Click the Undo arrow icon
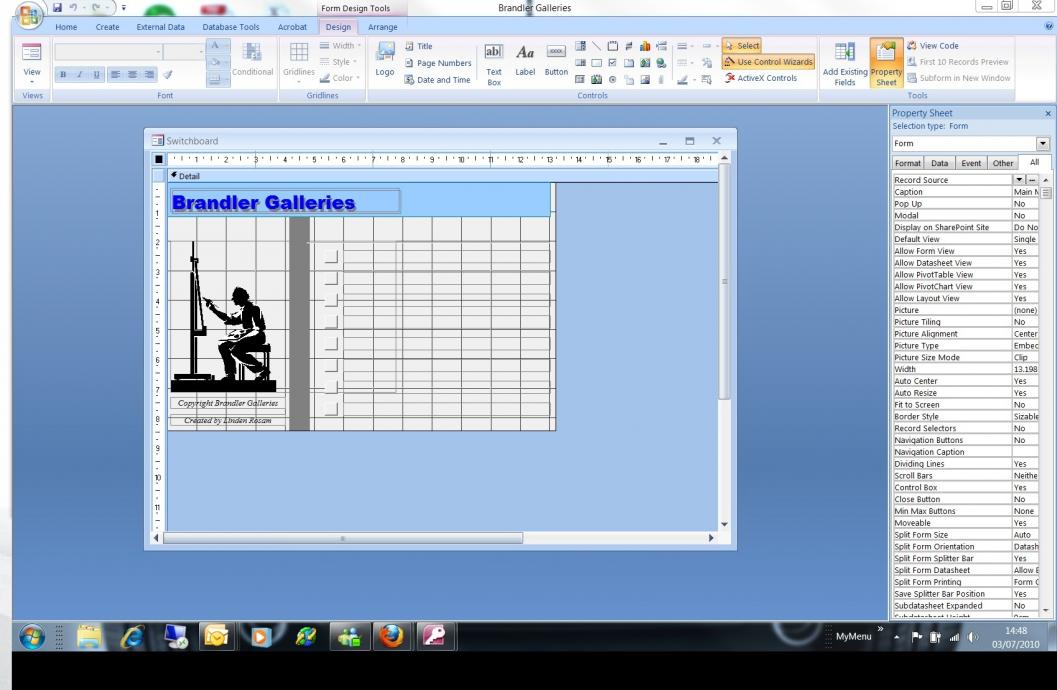Screen dimensions: 1057x690 73,8
